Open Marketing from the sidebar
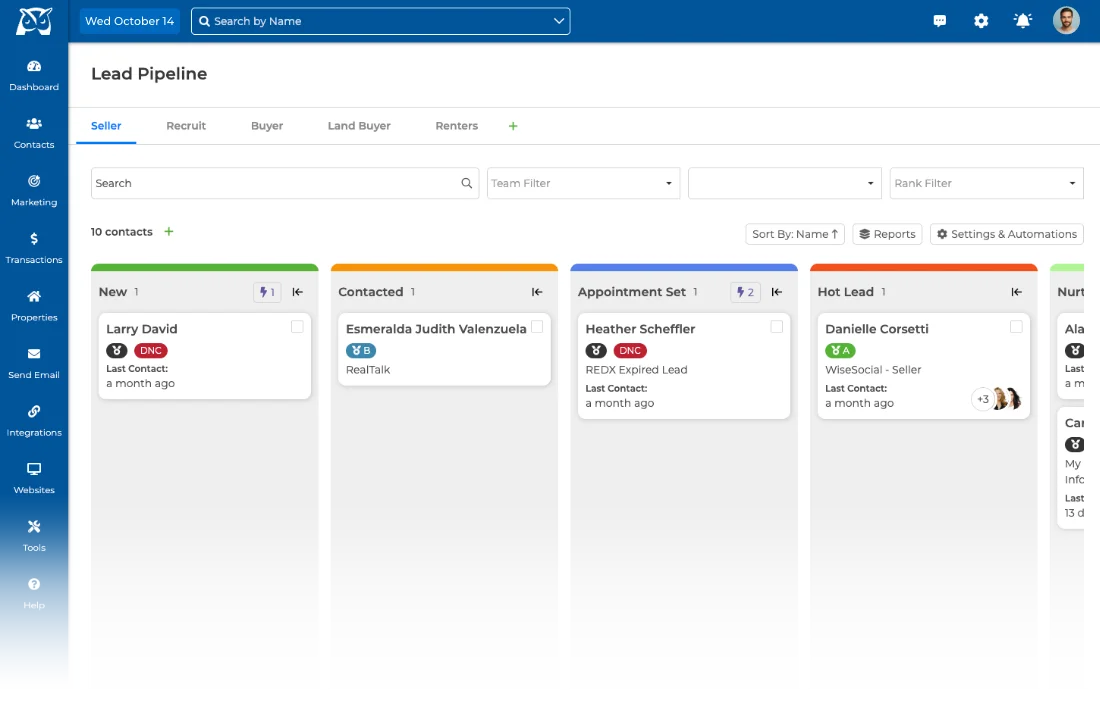Screen dimensions: 1100x702 [x=34, y=191]
